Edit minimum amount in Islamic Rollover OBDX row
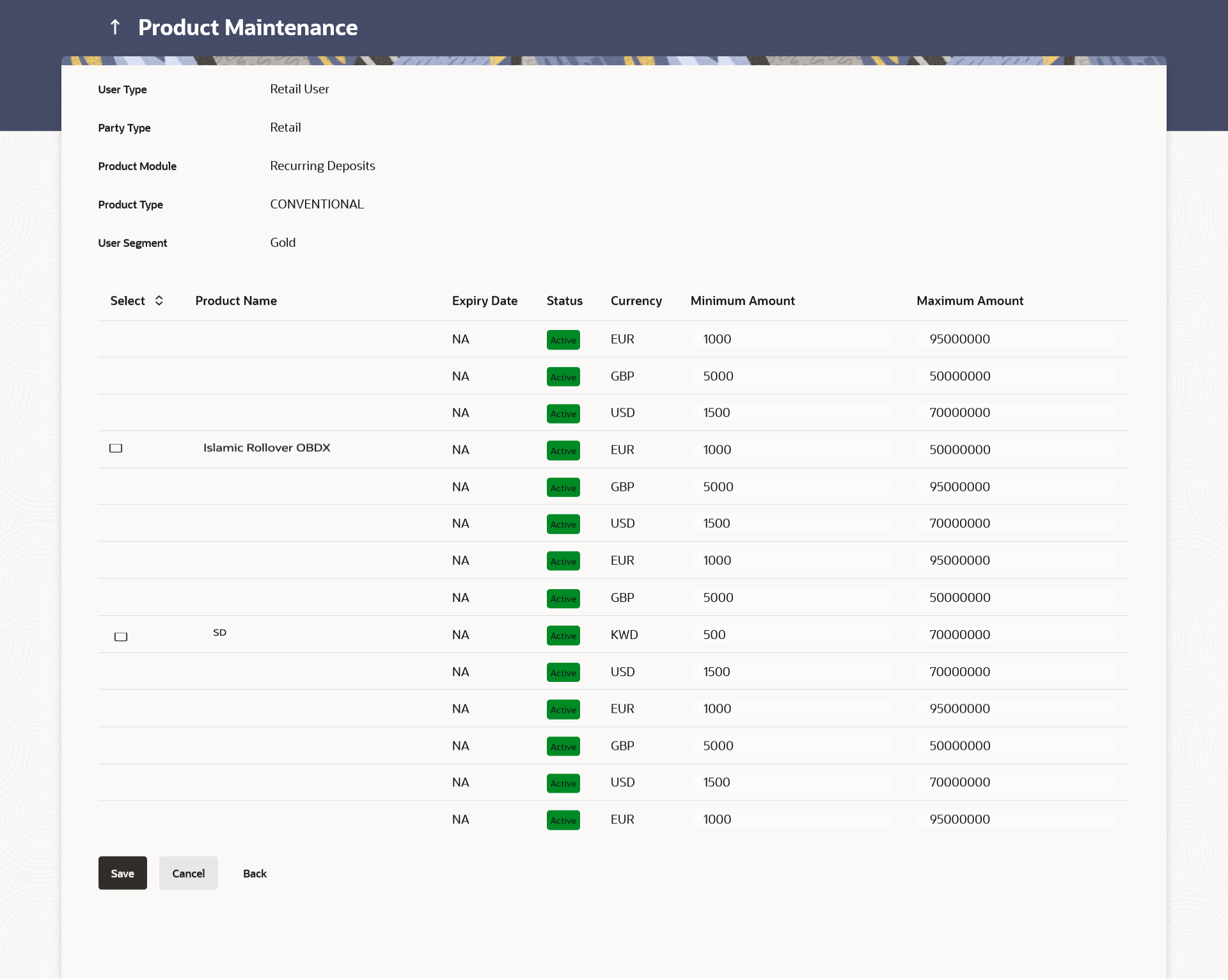The height and width of the screenshot is (980, 1228). (790, 450)
